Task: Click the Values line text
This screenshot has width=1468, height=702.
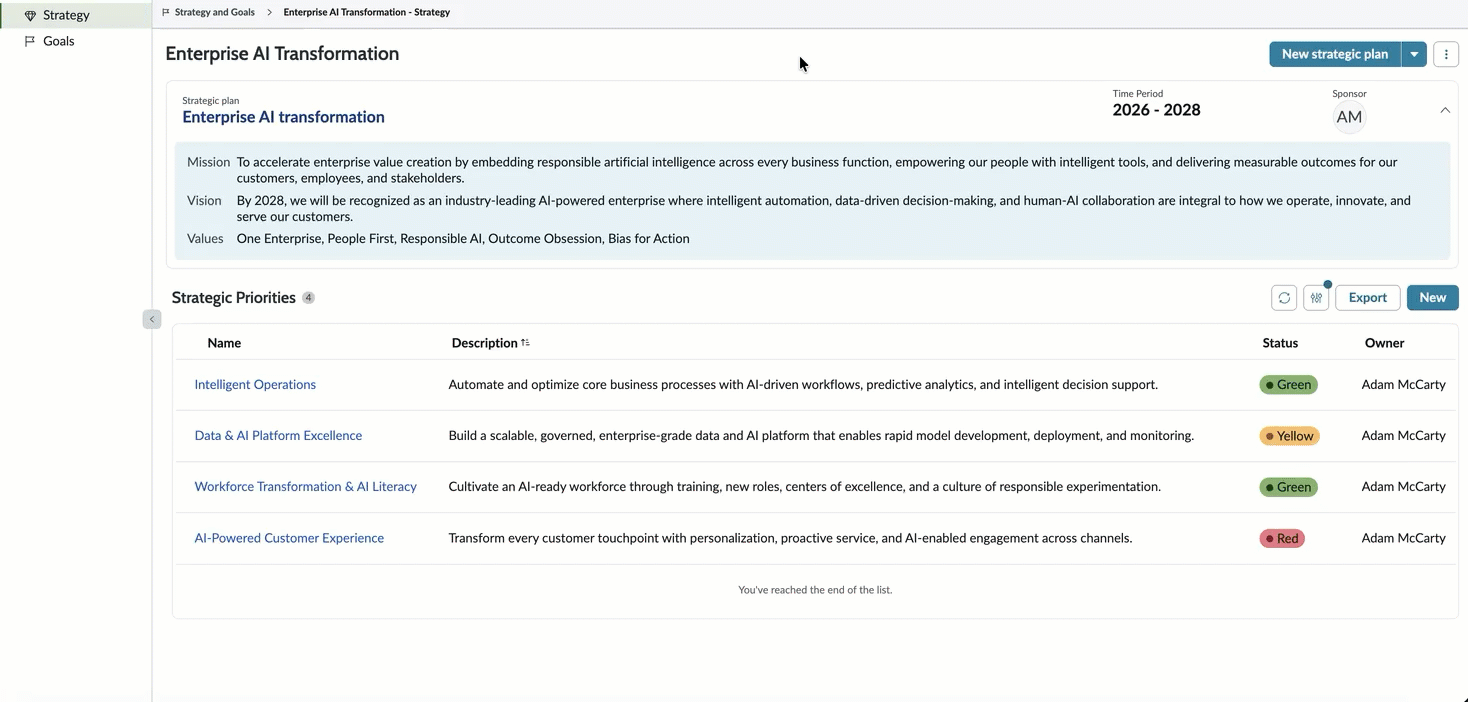Action: click(463, 239)
